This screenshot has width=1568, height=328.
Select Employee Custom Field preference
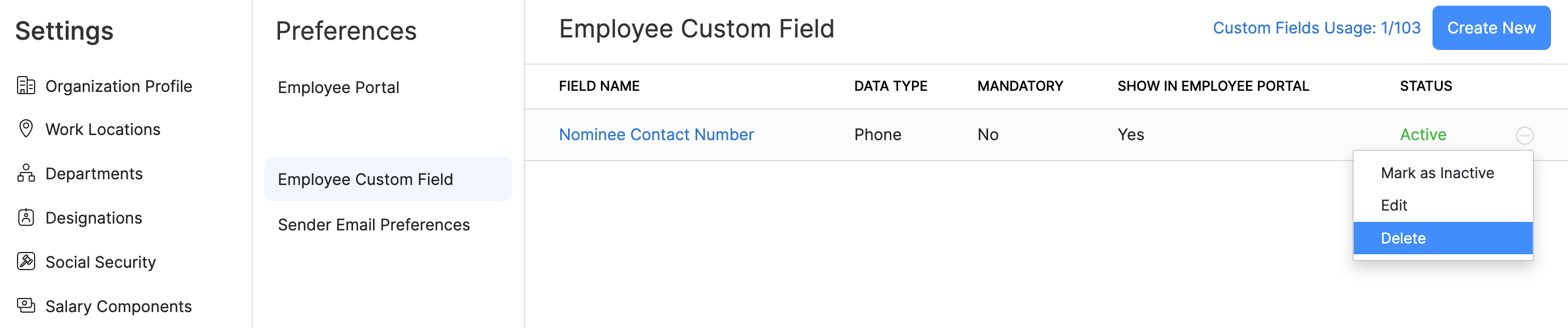pos(365,179)
